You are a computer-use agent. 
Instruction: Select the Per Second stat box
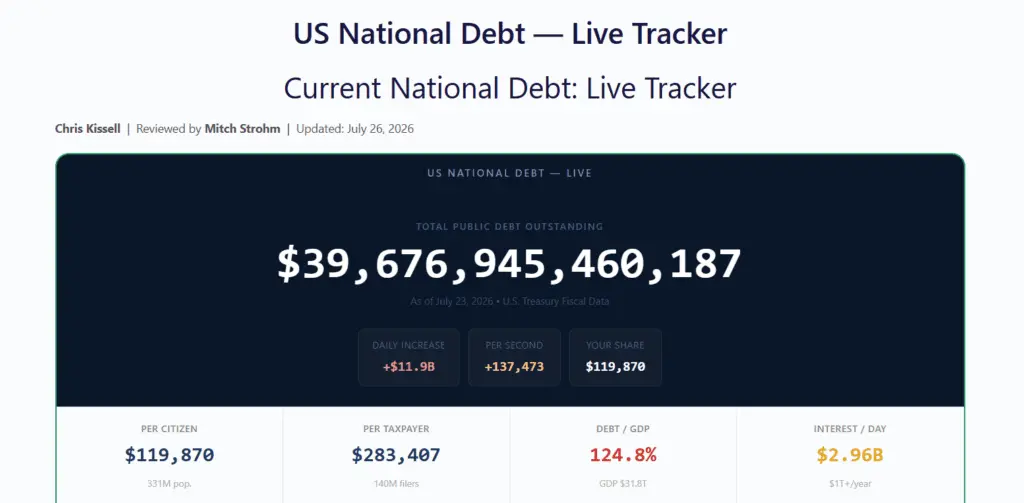pos(514,357)
